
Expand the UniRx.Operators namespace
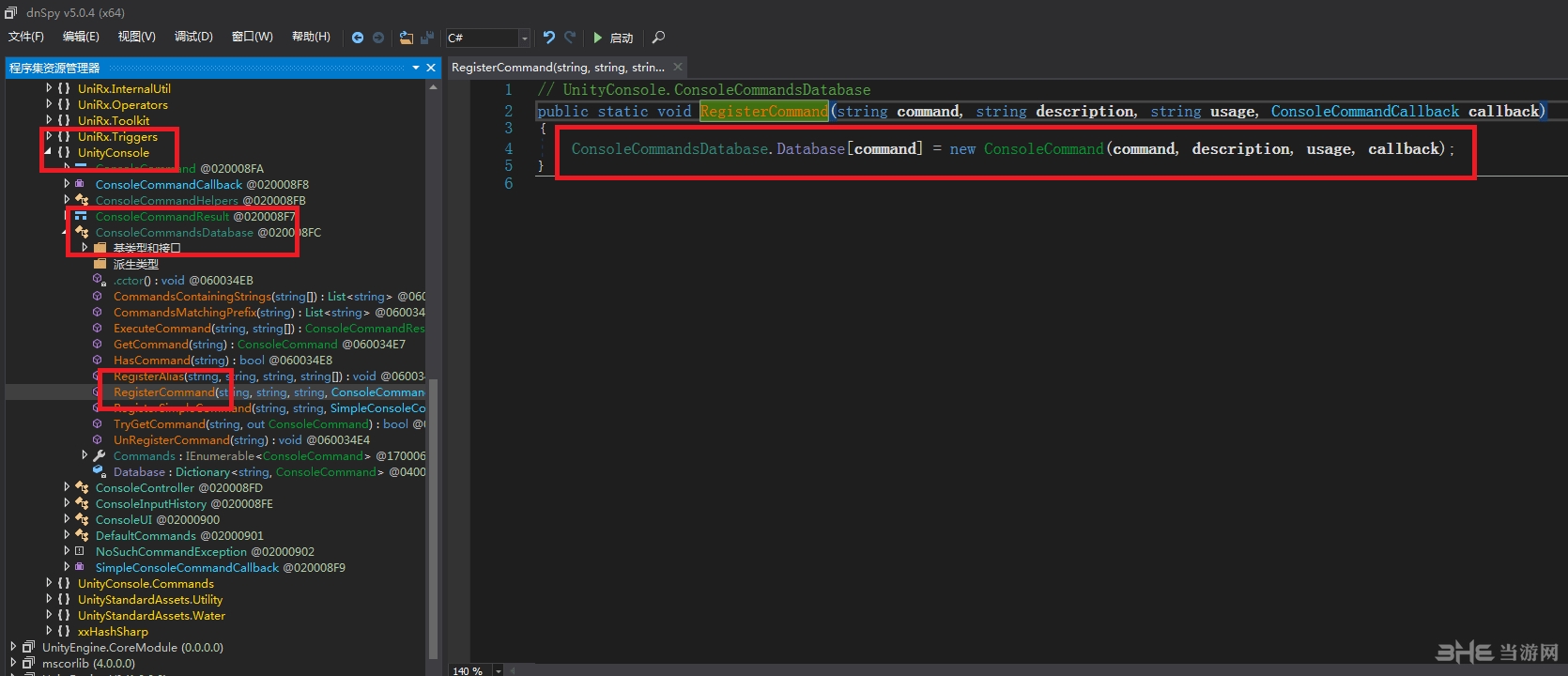pos(49,104)
